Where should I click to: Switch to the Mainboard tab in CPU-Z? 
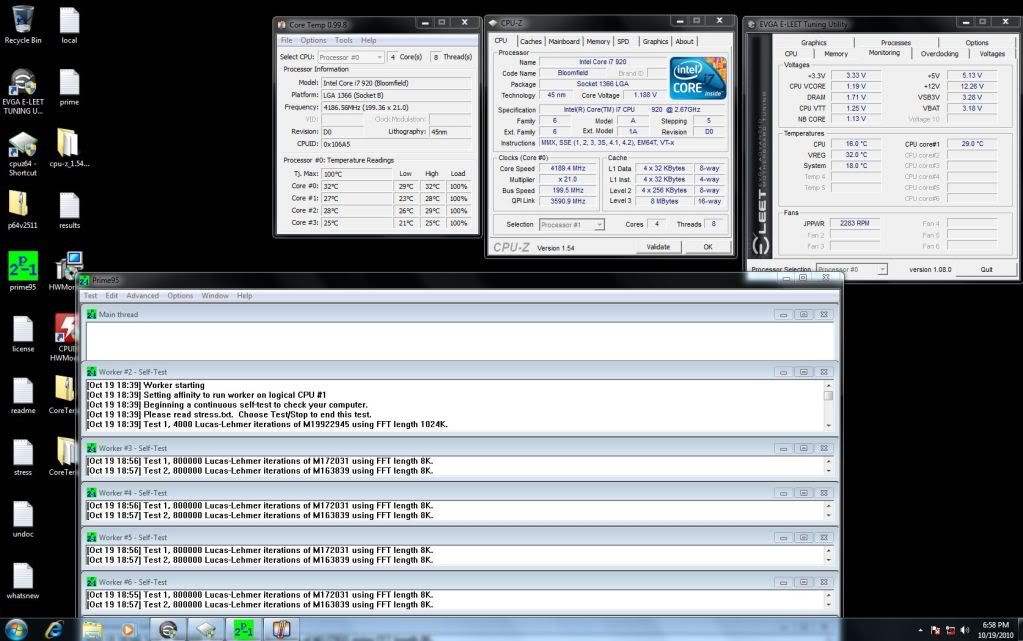[564, 41]
